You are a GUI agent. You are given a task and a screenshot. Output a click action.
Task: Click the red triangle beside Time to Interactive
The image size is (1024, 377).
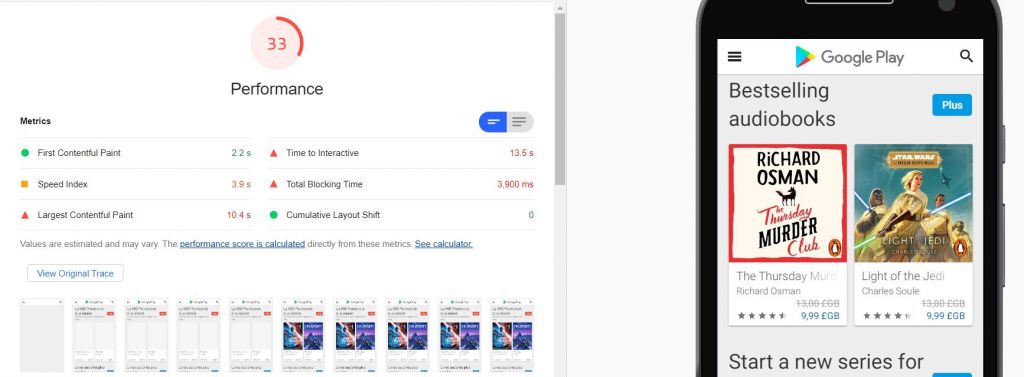coord(274,153)
